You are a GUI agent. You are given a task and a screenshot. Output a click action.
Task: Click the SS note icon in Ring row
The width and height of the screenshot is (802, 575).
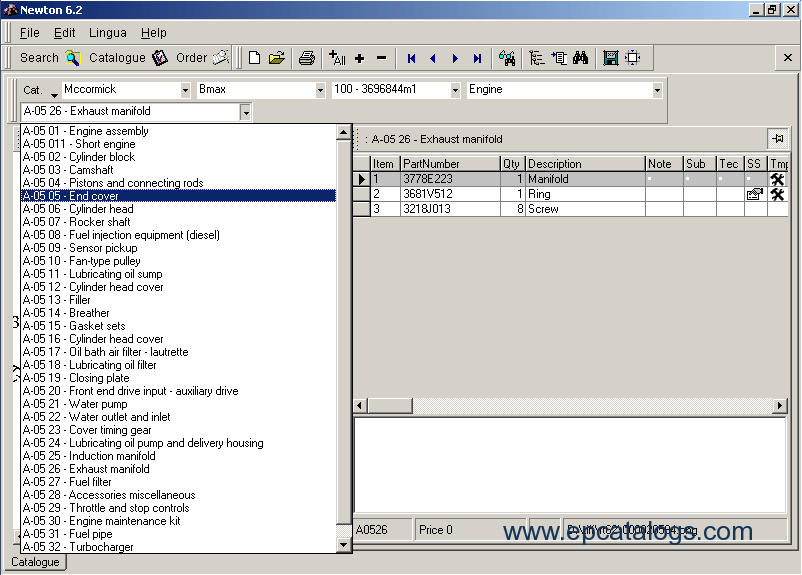[x=754, y=194]
